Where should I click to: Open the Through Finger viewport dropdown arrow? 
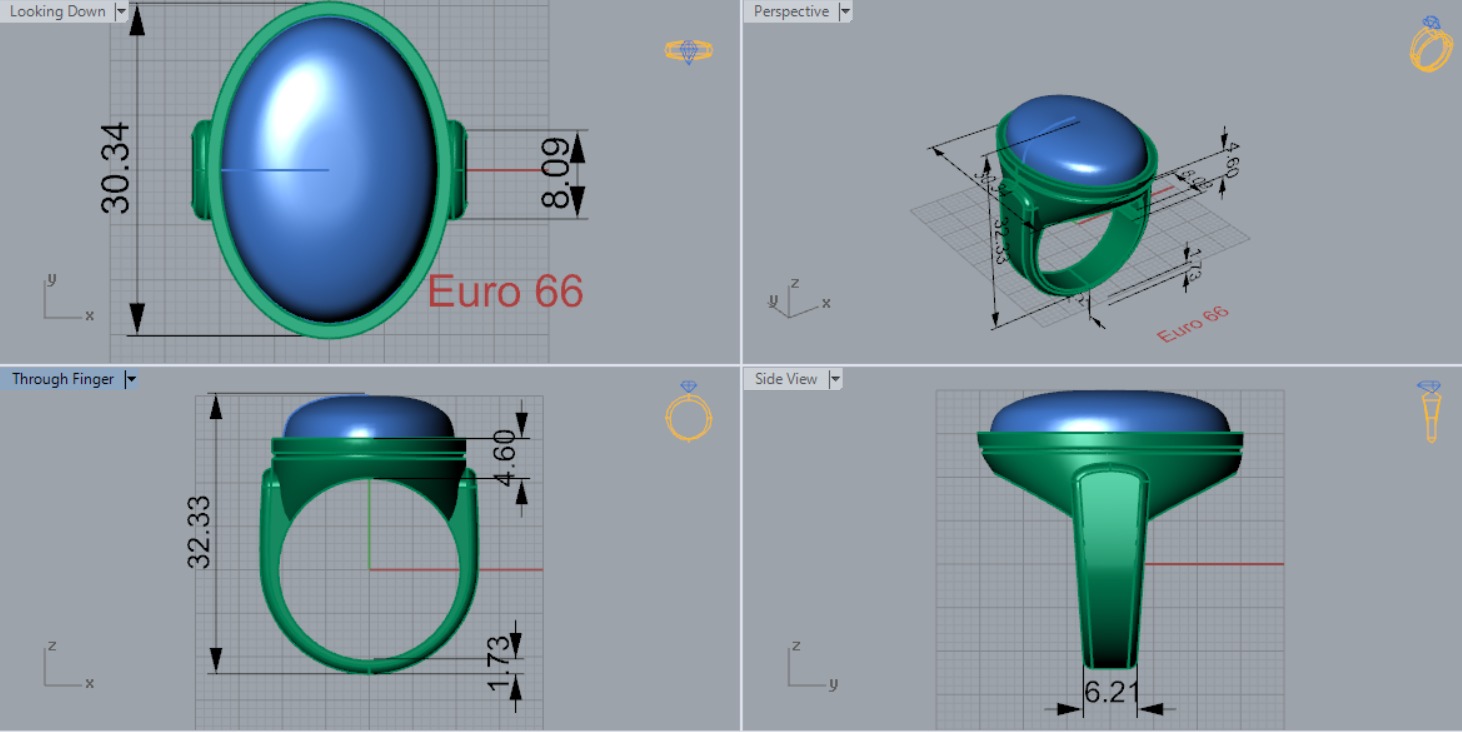tap(131, 379)
